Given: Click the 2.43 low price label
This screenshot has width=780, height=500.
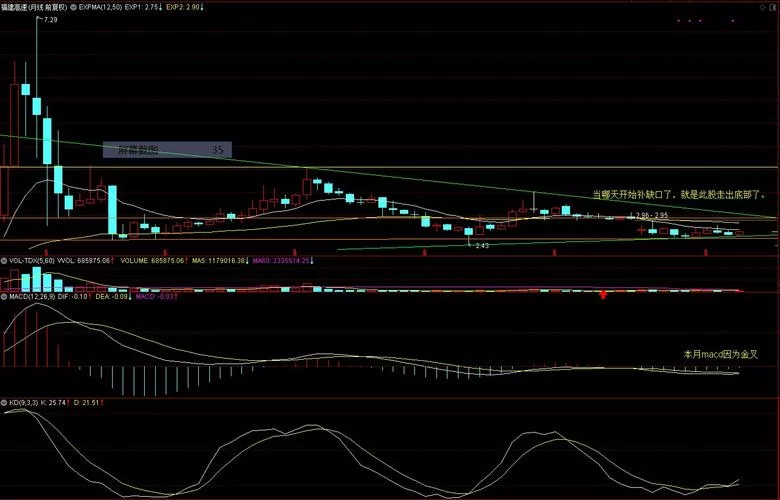Looking at the screenshot, I should coord(482,246).
